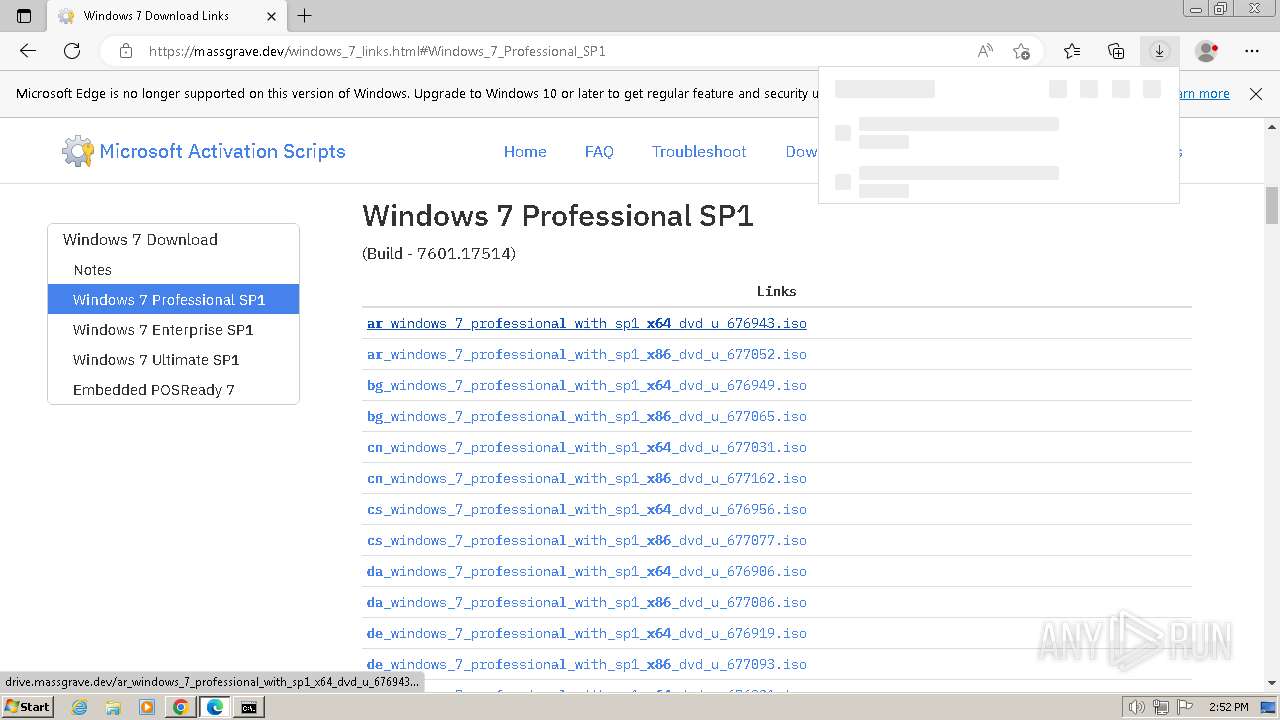Download cs x64 ISO 676956

pyautogui.click(x=587, y=509)
